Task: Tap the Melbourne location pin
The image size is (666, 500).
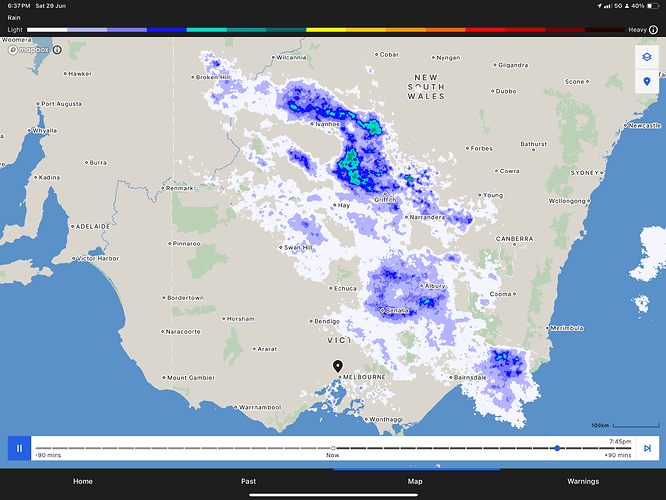Action: click(x=338, y=366)
